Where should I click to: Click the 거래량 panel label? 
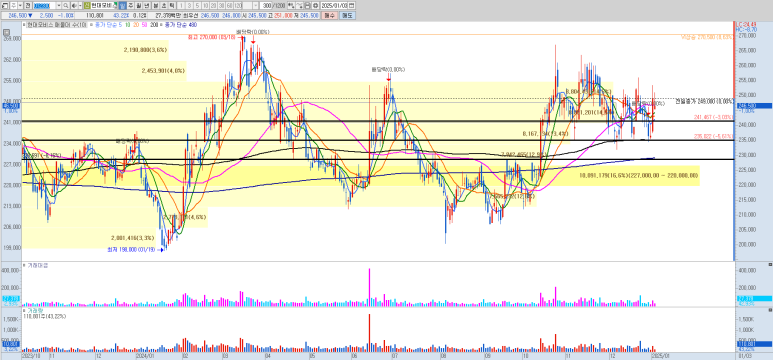pos(35,311)
